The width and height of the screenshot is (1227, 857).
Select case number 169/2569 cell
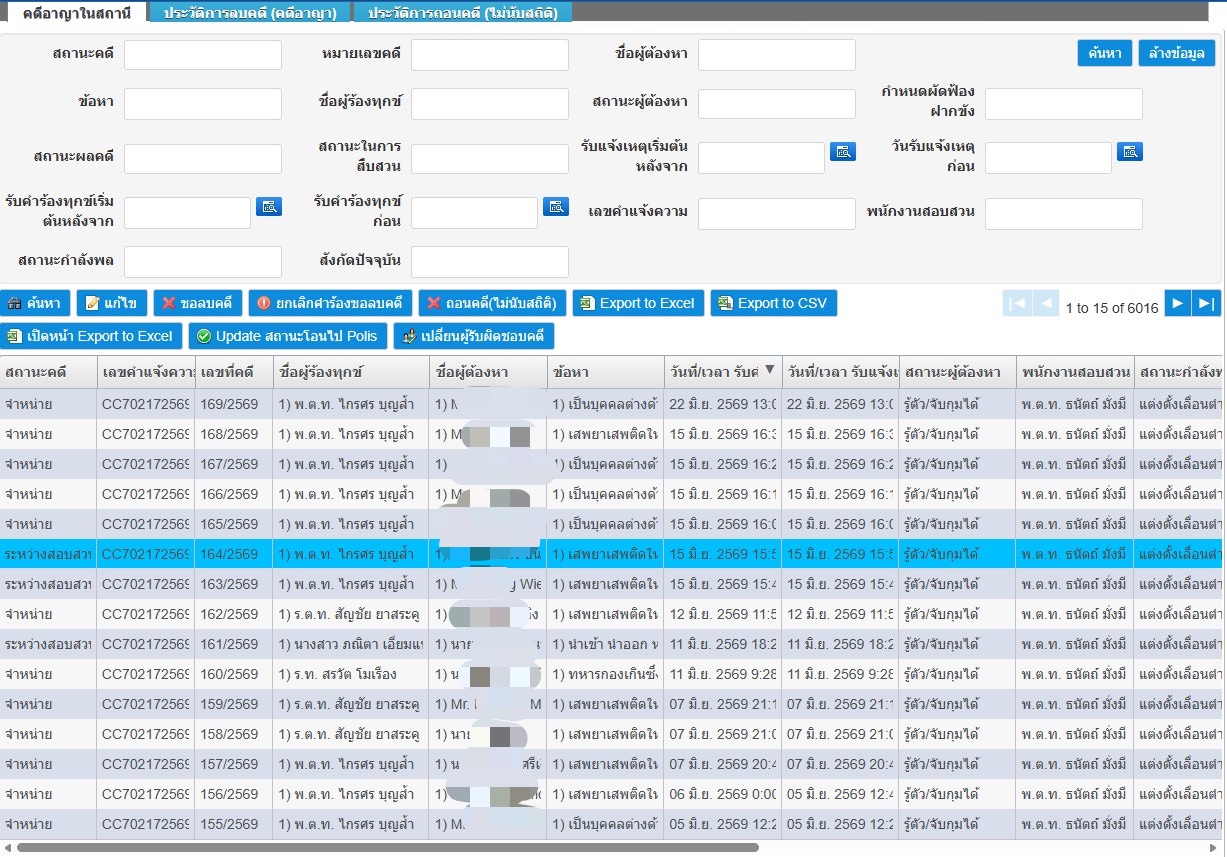(x=234, y=404)
